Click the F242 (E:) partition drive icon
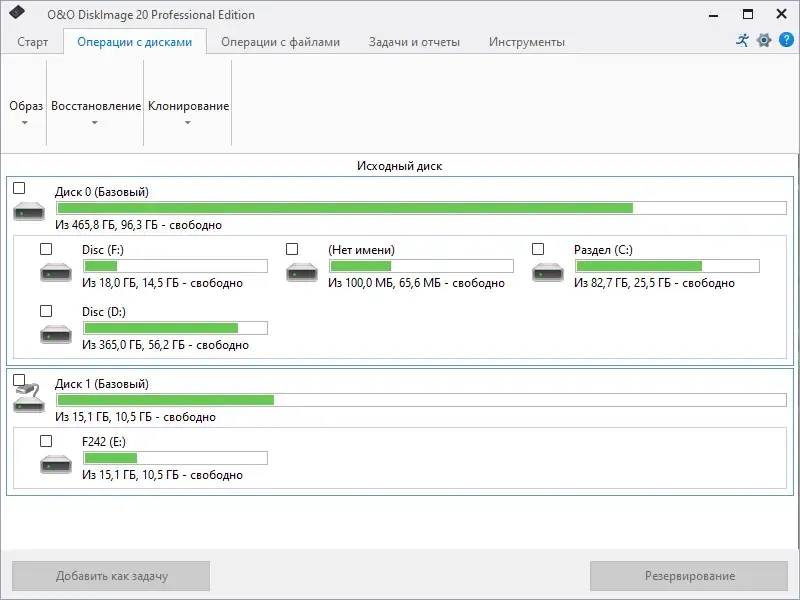Viewport: 800px width, 600px height. 56,464
